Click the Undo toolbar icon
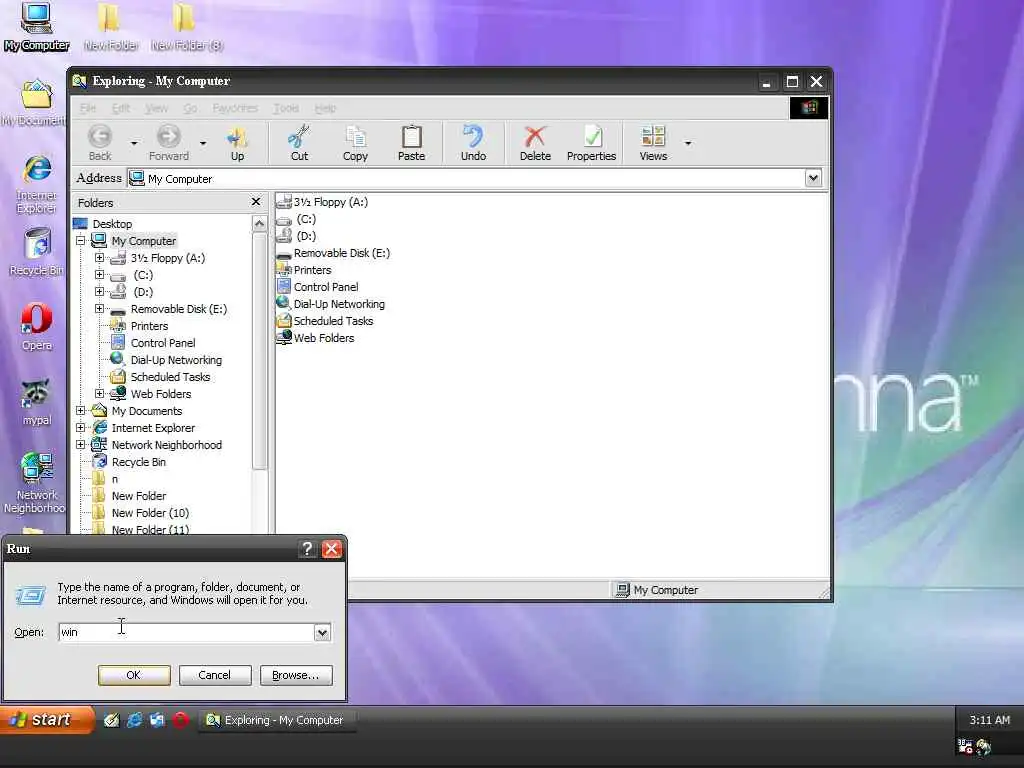 click(x=473, y=142)
